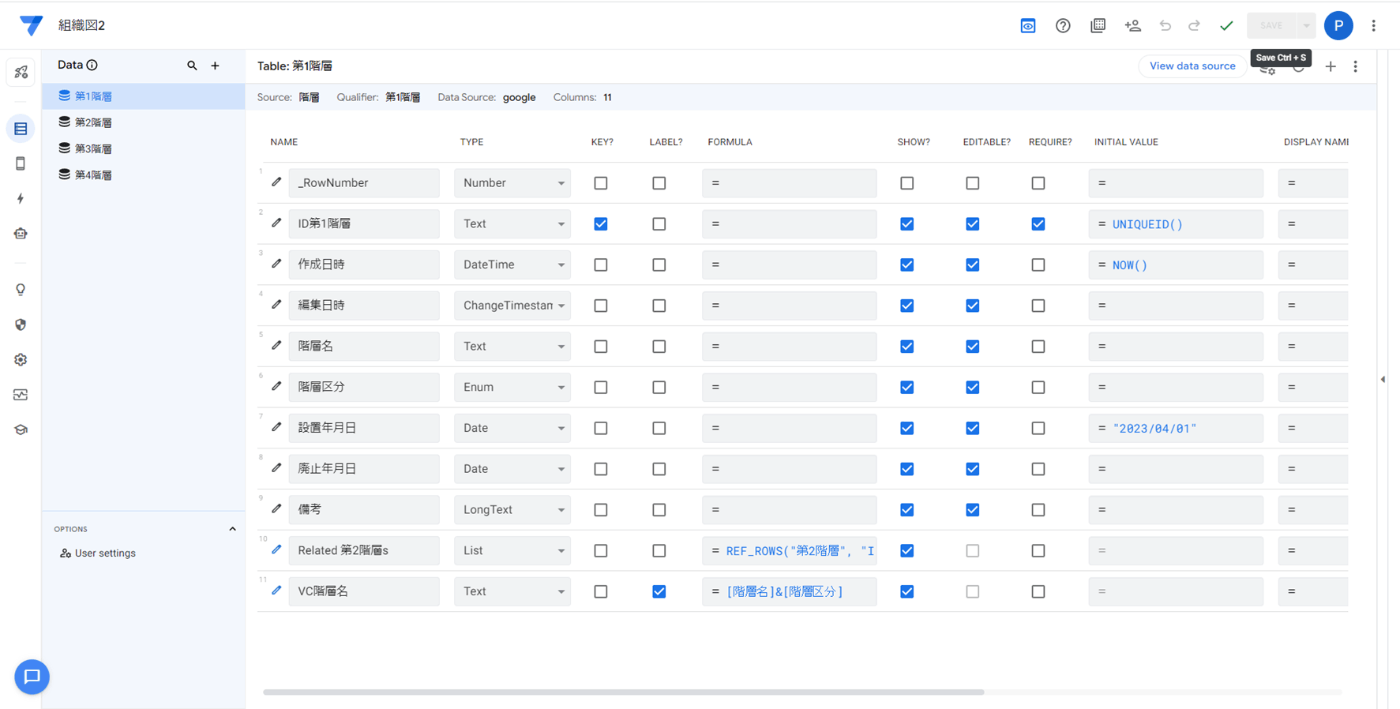
Task: Open the Security shield section
Action: click(21, 325)
